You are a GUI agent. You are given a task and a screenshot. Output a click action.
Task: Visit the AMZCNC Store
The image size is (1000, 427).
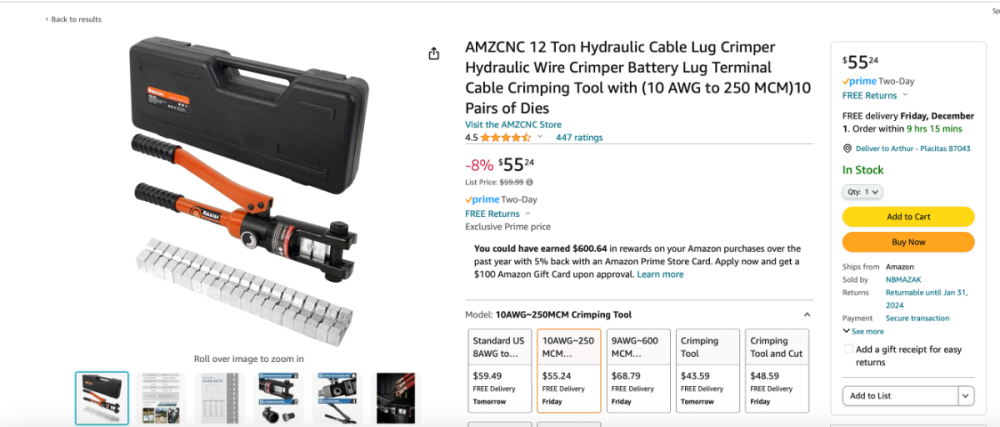click(513, 125)
